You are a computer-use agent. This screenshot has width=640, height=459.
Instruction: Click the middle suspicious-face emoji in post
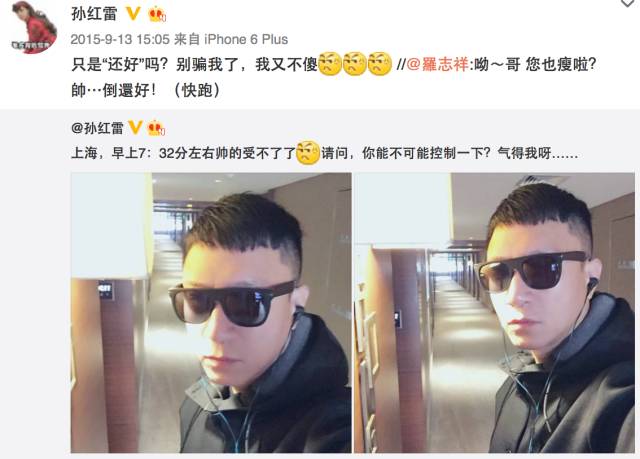[x=355, y=64]
